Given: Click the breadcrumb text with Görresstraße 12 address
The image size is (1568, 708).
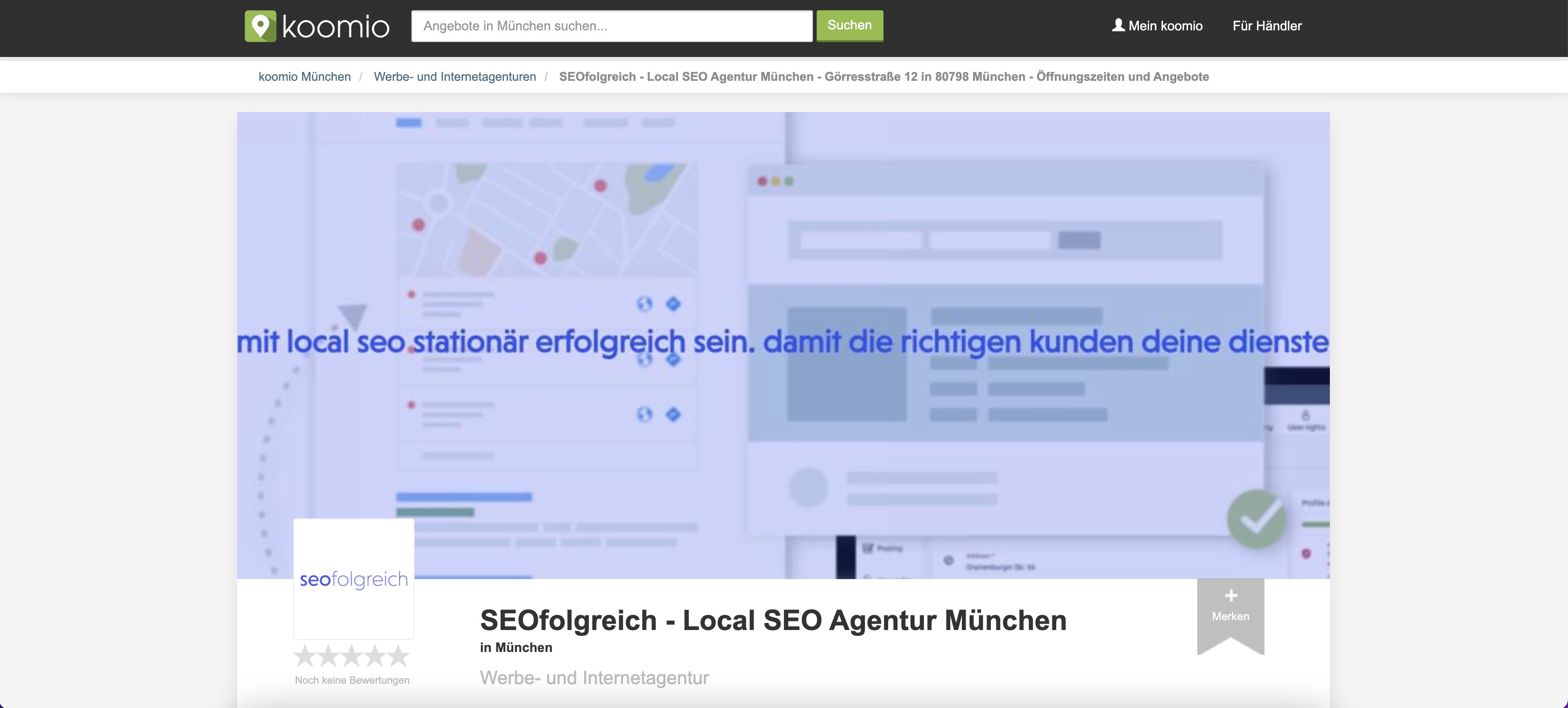Looking at the screenshot, I should pyautogui.click(x=884, y=77).
